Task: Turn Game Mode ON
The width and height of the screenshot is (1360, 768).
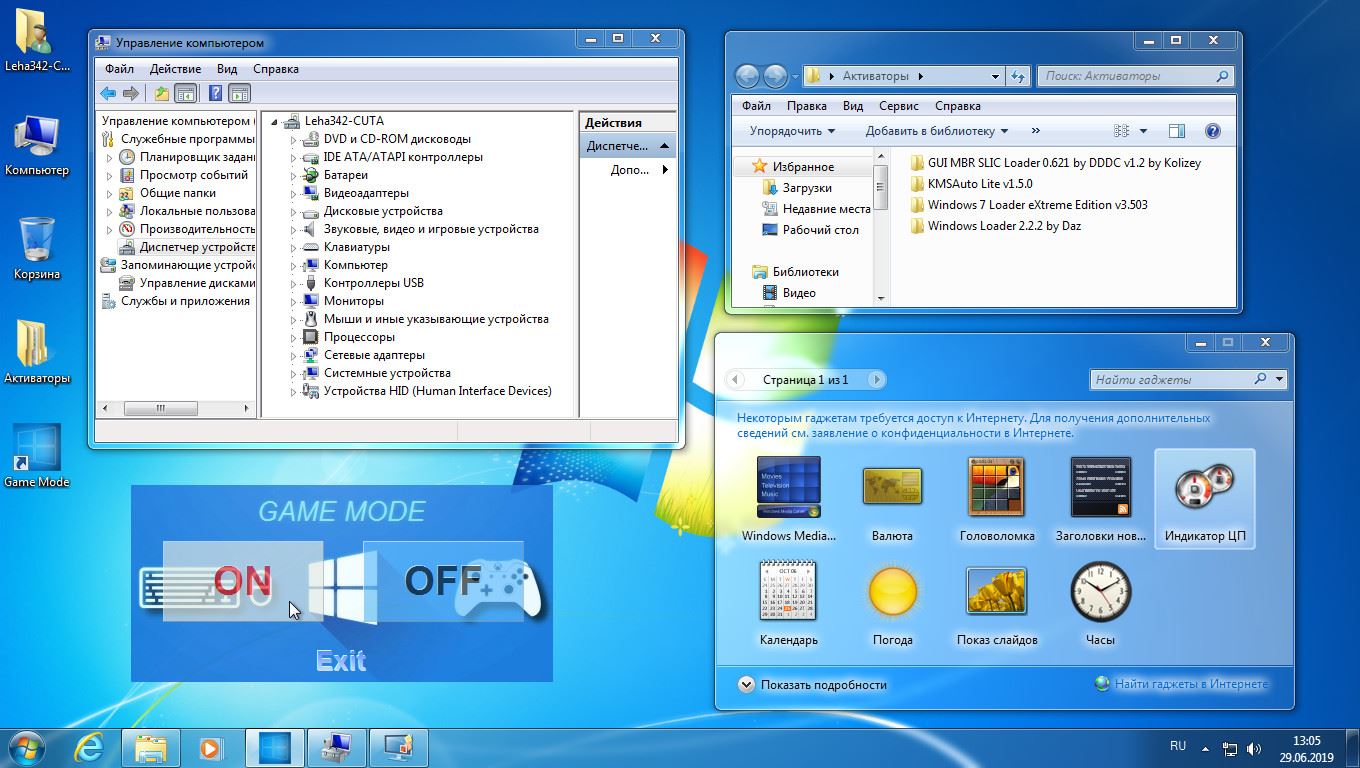Action: pos(243,581)
